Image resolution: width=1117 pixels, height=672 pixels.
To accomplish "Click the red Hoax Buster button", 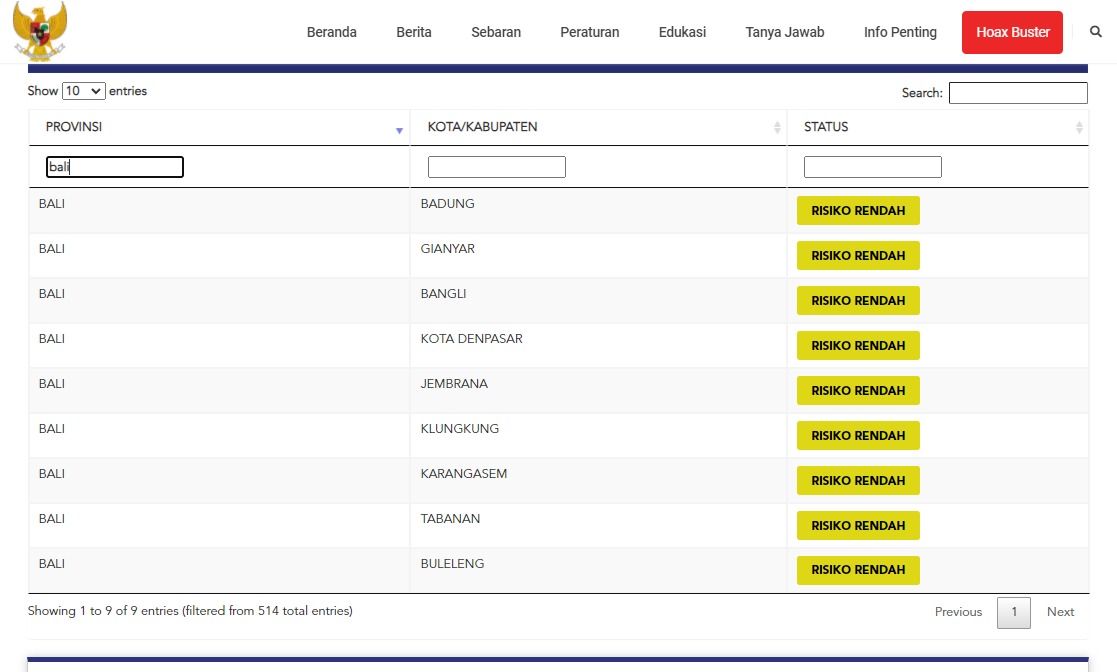I will click(1012, 32).
